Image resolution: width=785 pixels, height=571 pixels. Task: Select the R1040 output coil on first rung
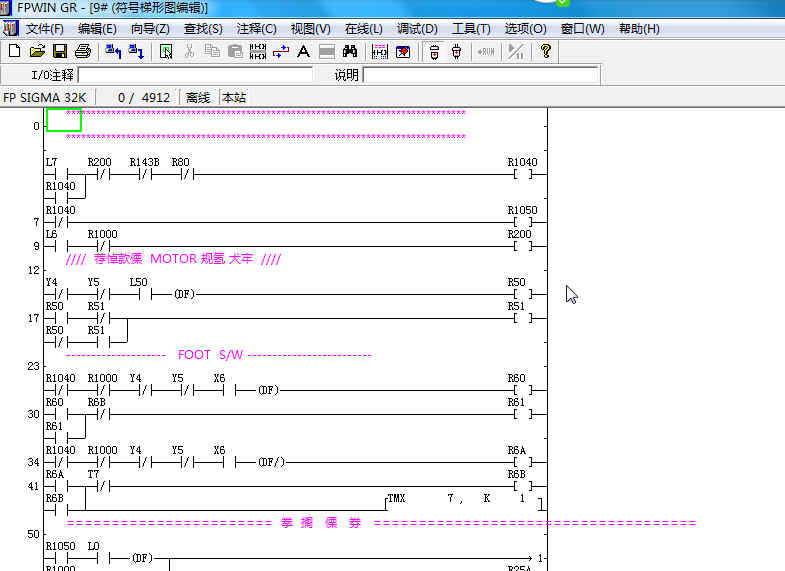pos(522,173)
